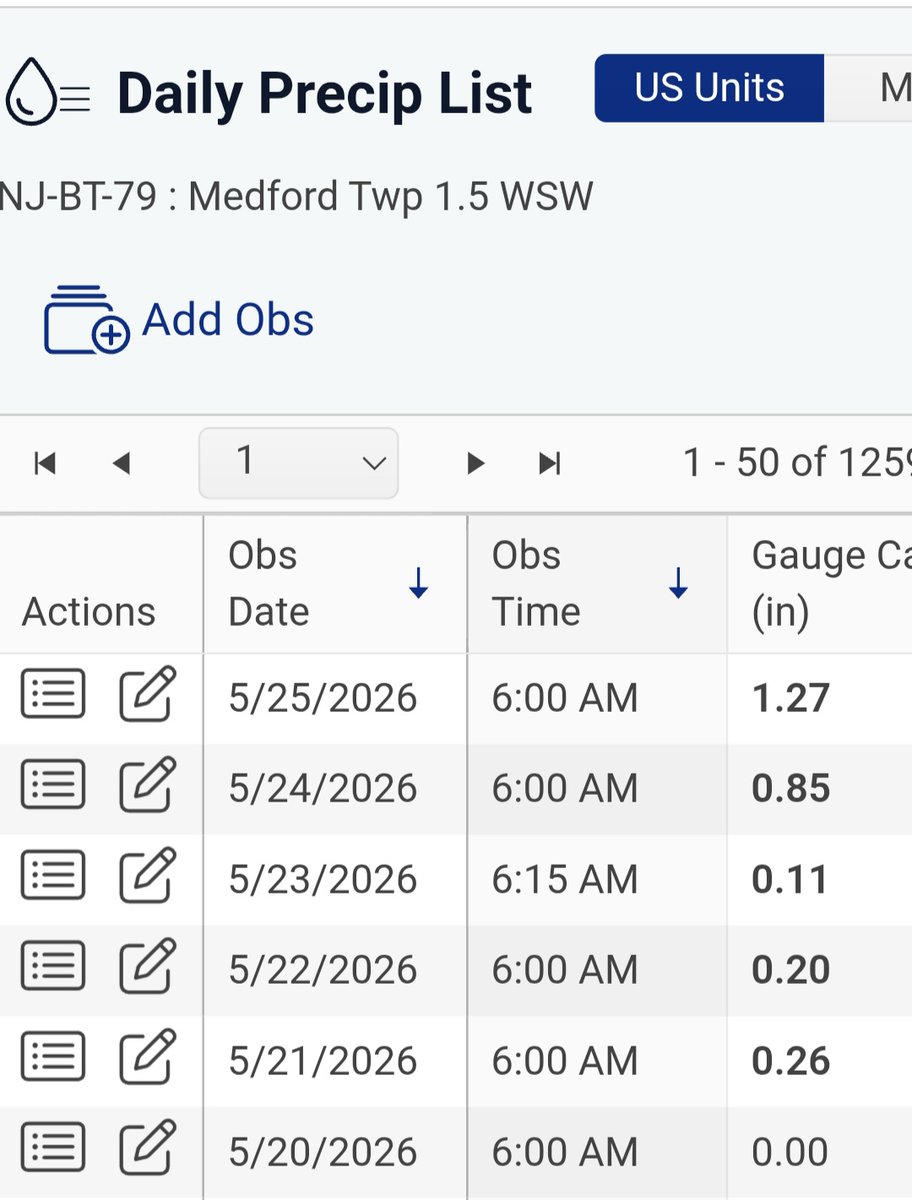Edit the 5/25/2026 observation
912x1200 pixels.
148,693
